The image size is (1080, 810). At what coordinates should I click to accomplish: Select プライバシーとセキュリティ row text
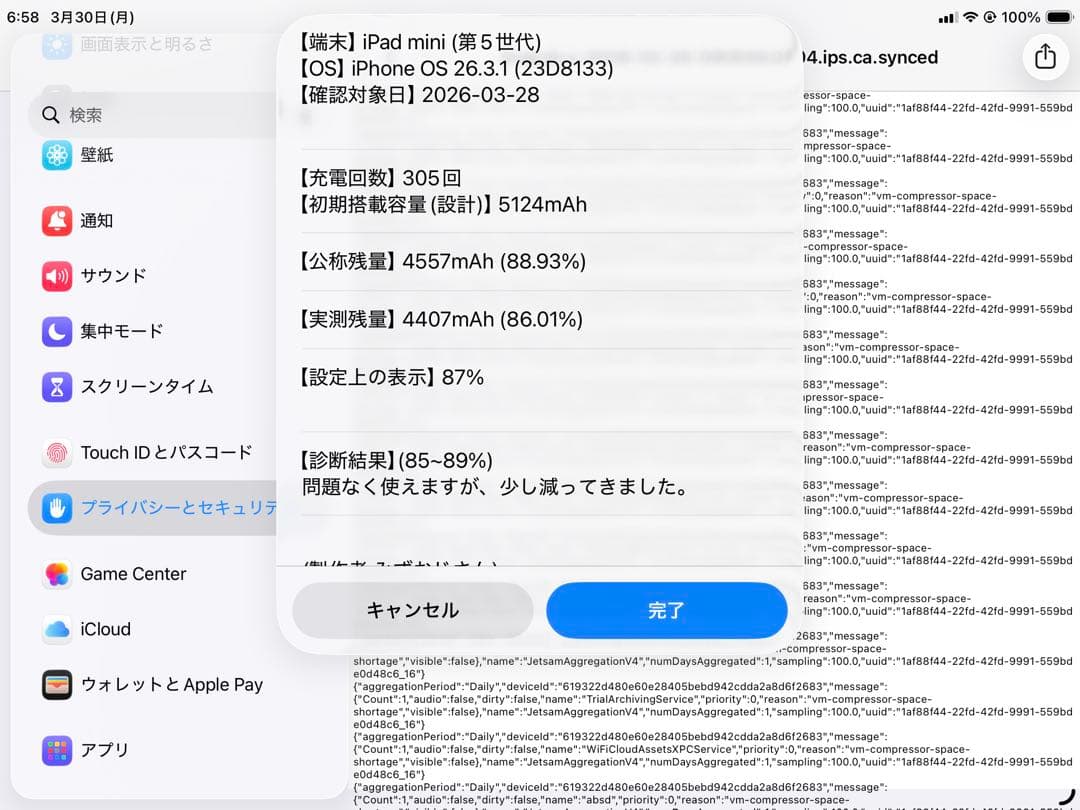coord(179,508)
